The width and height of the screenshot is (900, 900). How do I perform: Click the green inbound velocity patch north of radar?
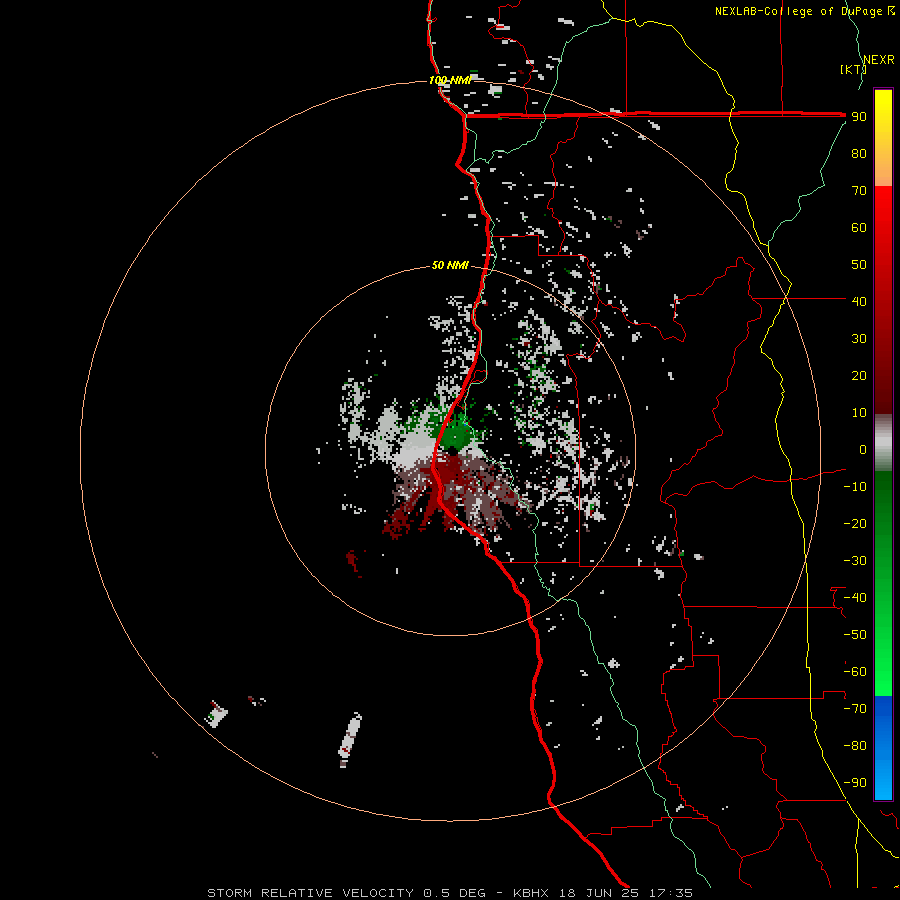(x=453, y=432)
